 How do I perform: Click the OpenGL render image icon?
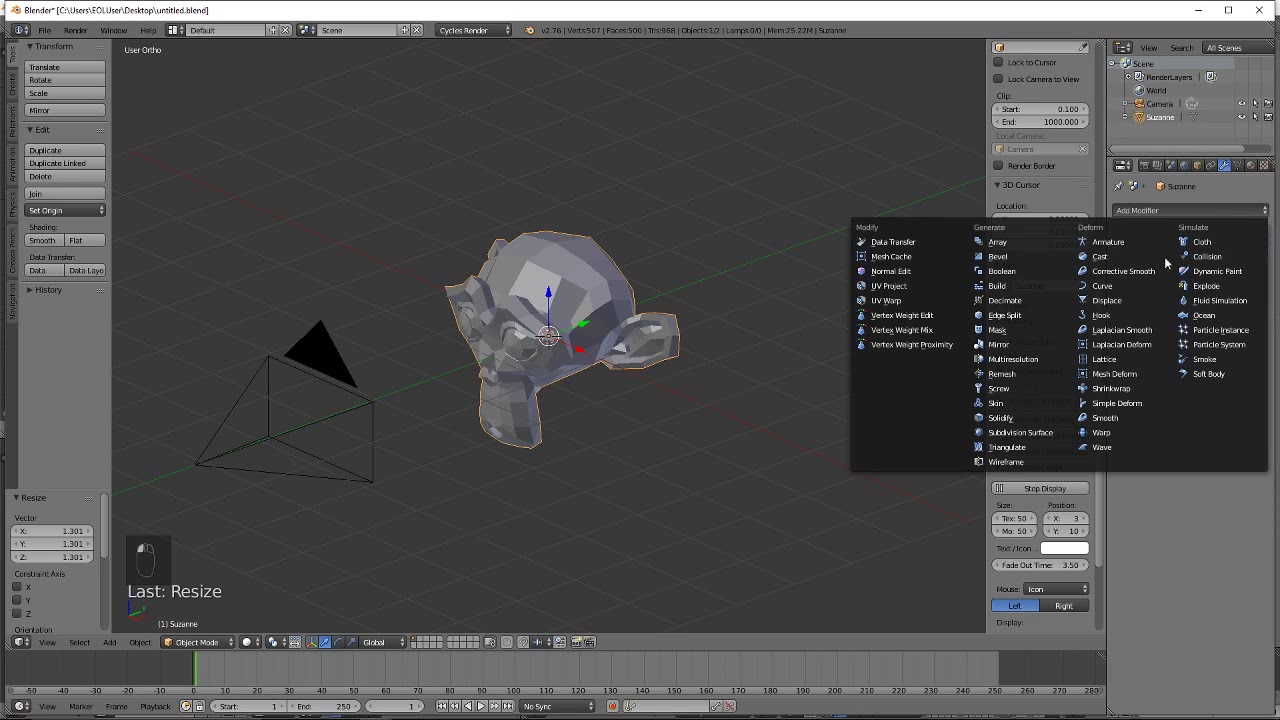[577, 642]
